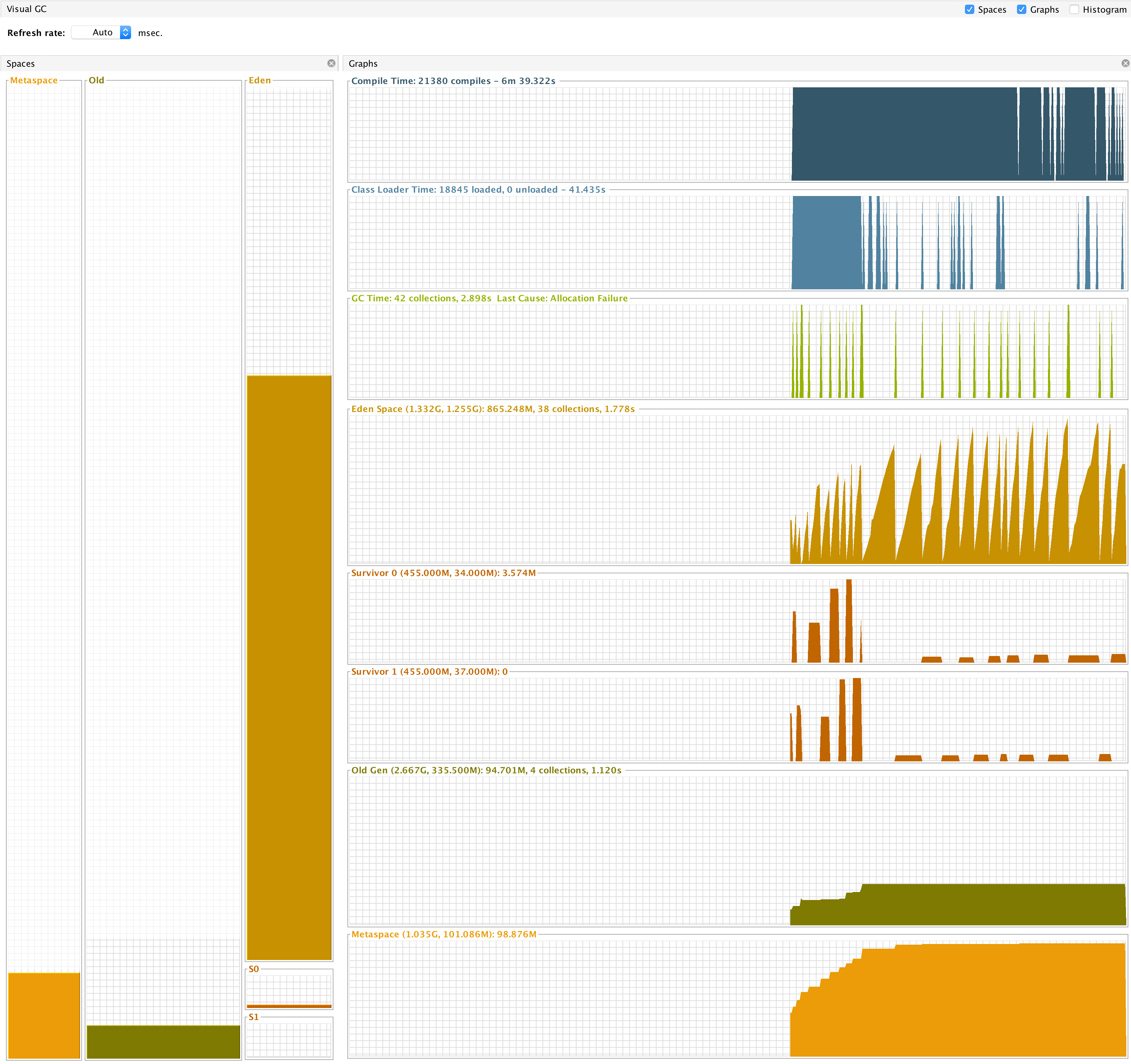The image size is (1131, 1064).
Task: Close the Graphs panel via its x icon
Action: [x=1125, y=63]
